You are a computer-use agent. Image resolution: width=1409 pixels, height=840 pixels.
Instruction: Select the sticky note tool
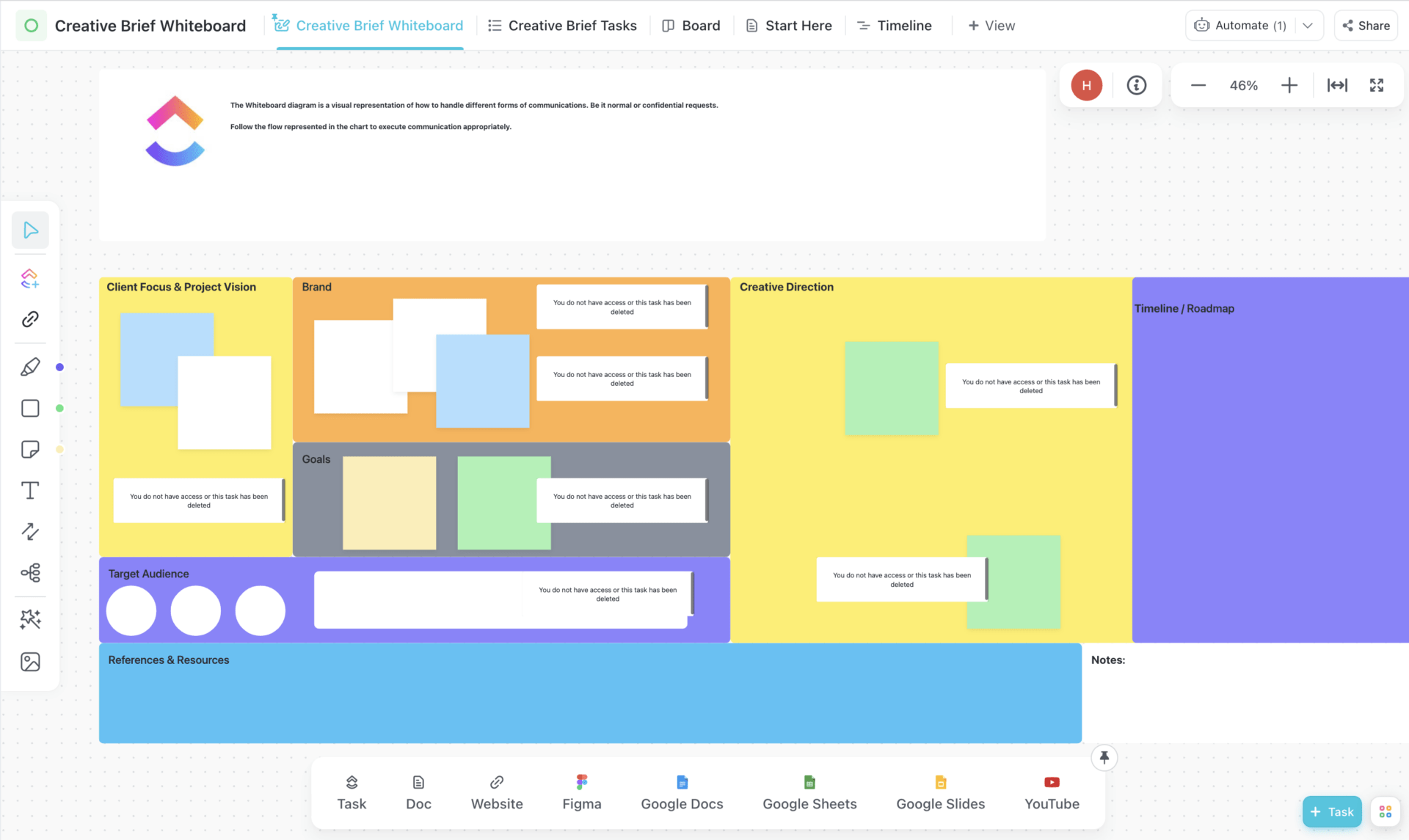tap(30, 449)
